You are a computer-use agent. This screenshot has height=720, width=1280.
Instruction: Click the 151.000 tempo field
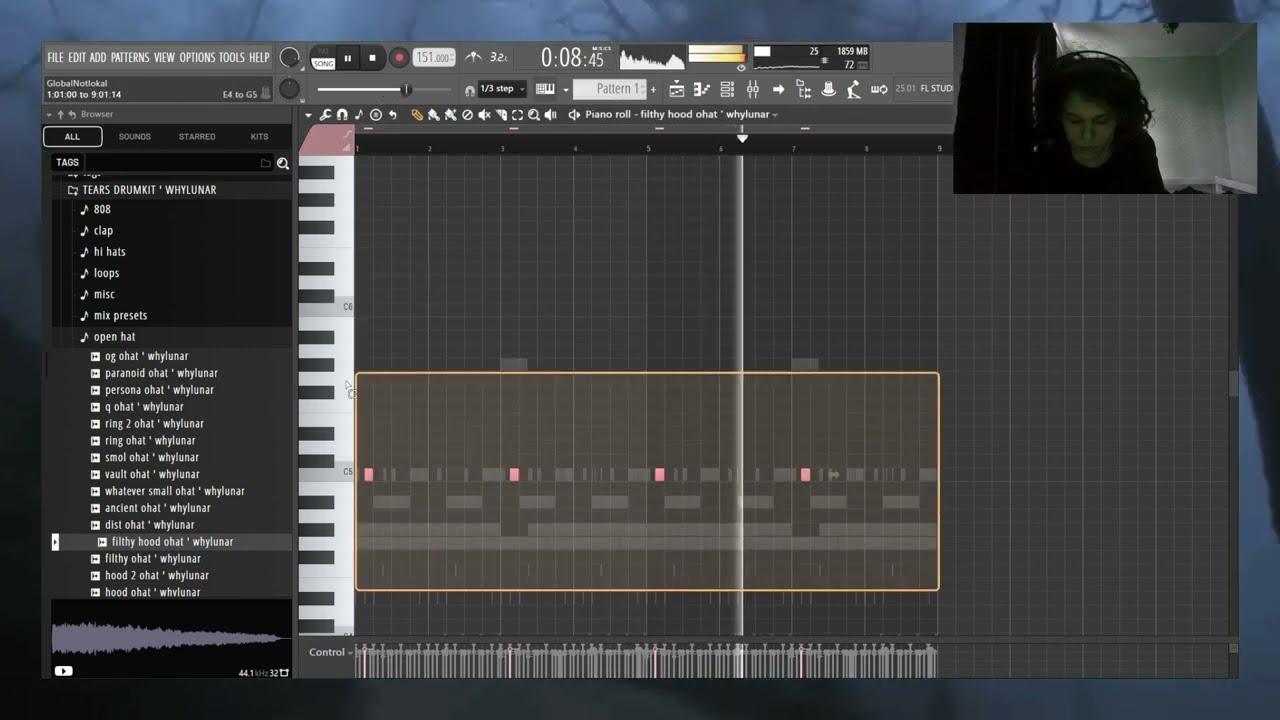pyautogui.click(x=434, y=58)
